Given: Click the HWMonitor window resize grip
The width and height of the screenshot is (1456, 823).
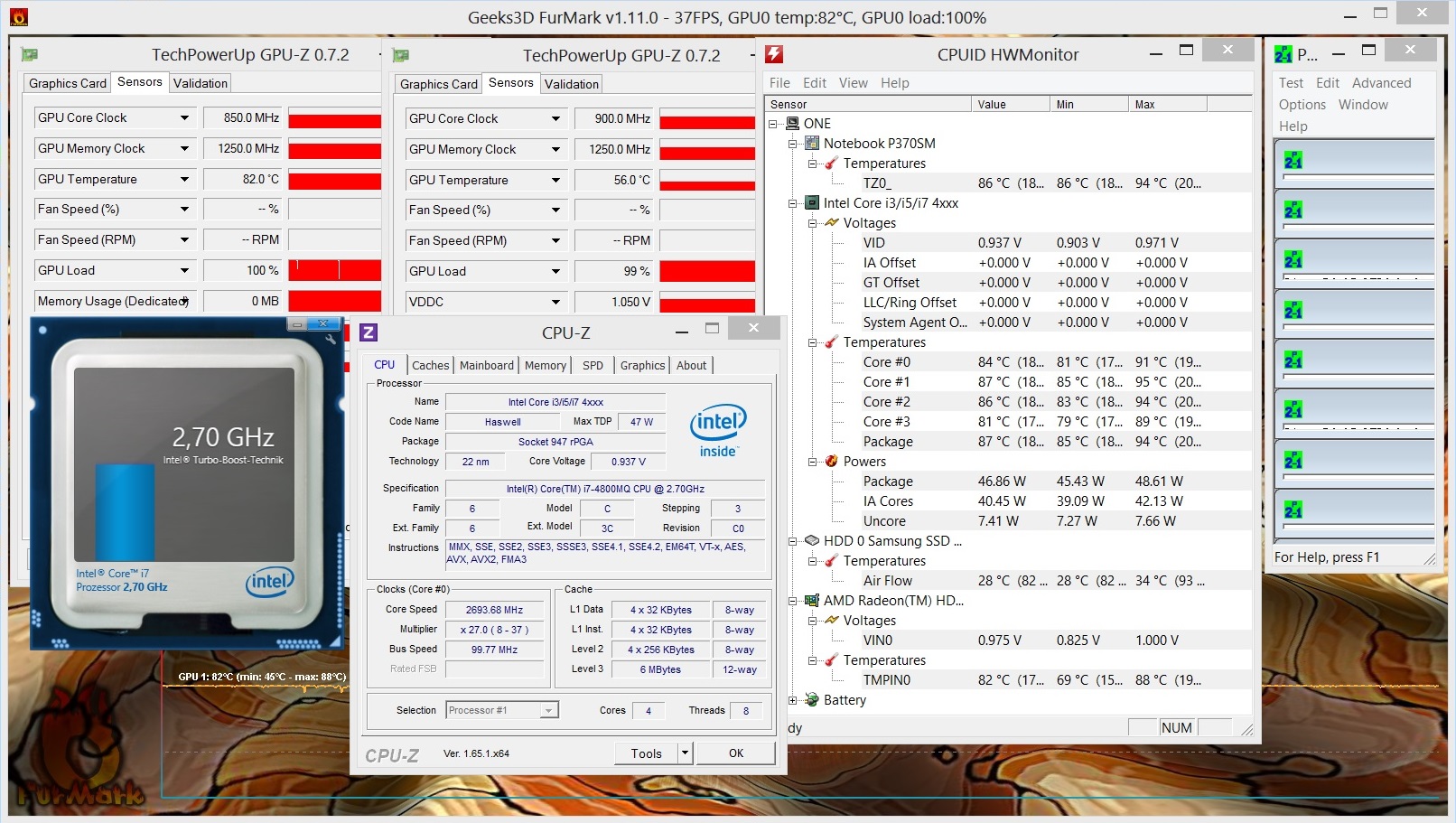Looking at the screenshot, I should click(1246, 728).
